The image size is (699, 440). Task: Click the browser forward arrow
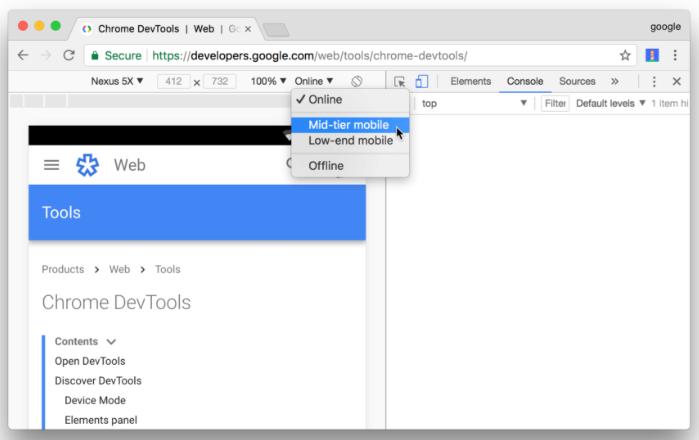click(45, 55)
